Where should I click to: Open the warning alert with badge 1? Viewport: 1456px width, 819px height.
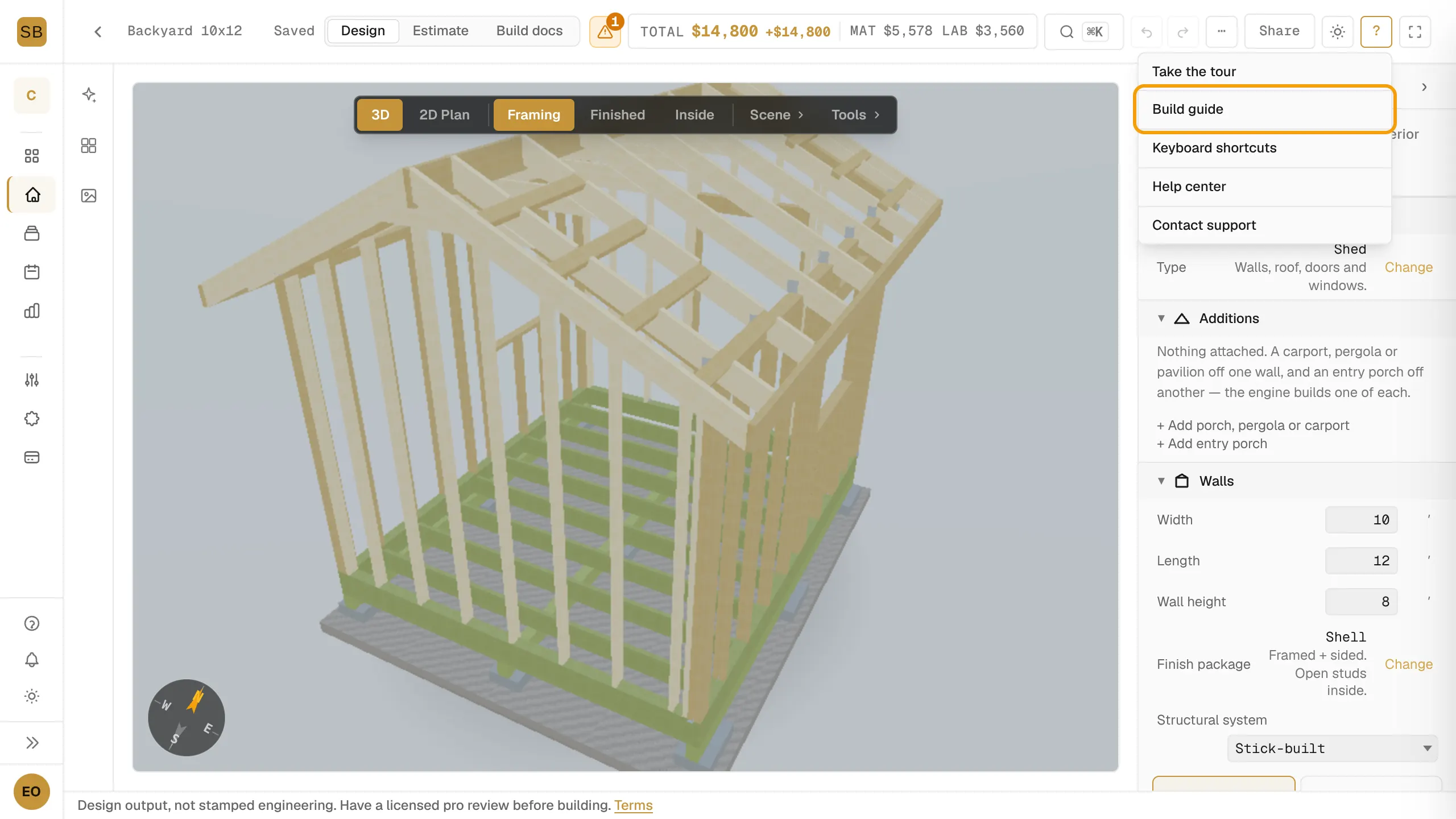click(x=605, y=31)
